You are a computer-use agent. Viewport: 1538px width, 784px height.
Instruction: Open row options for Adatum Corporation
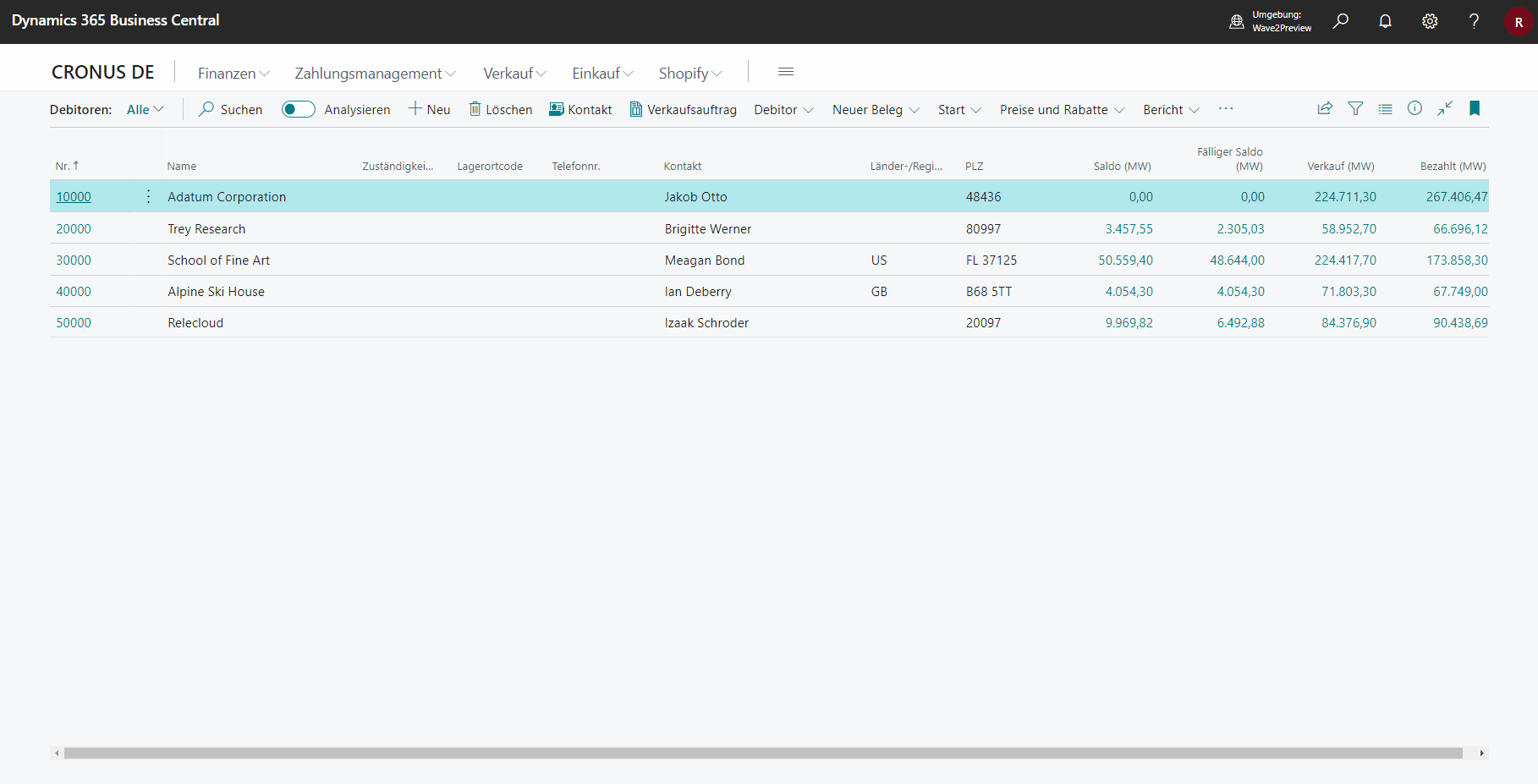click(x=148, y=196)
